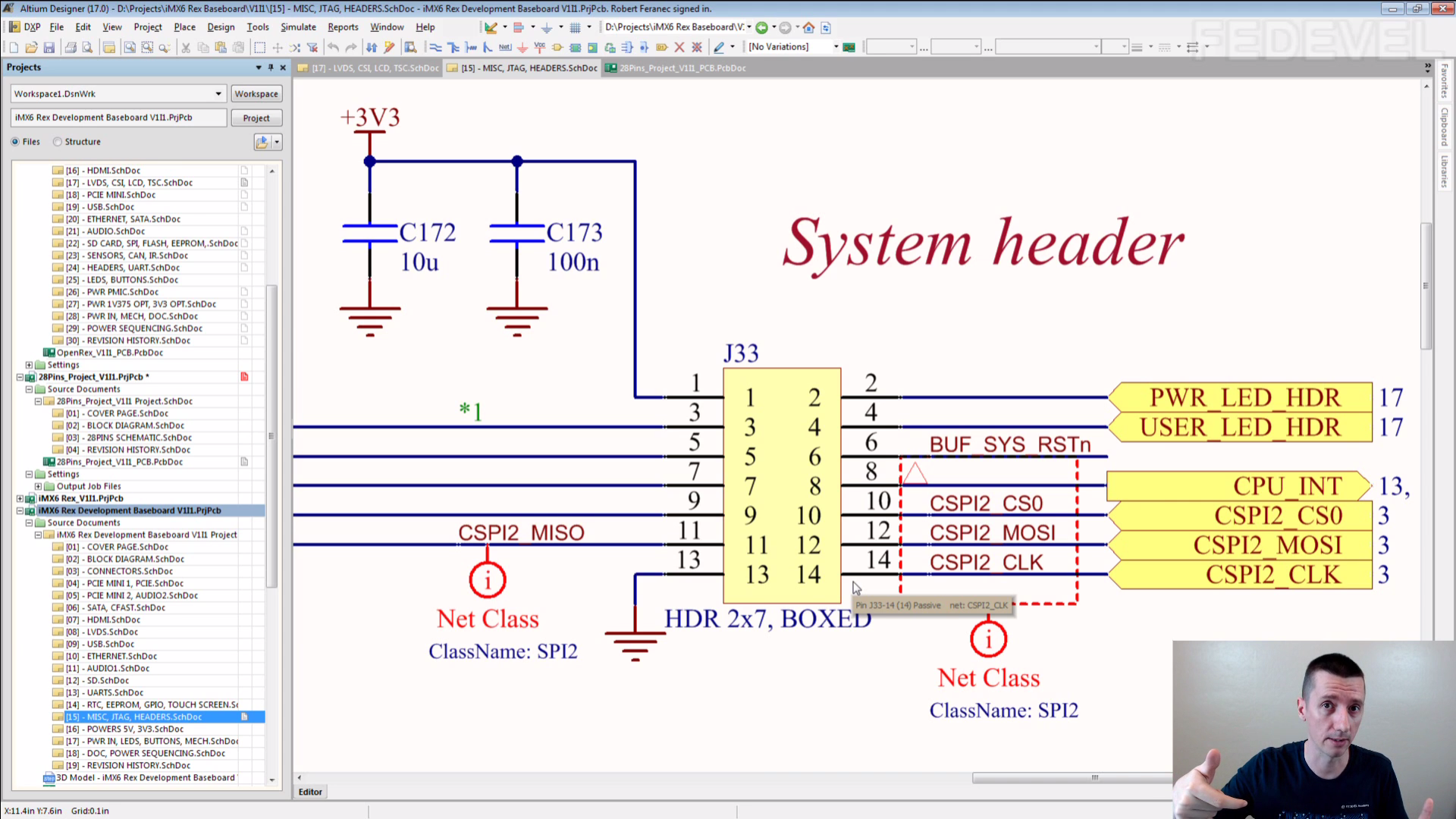
Task: Click the Print document icon
Action: point(71,48)
